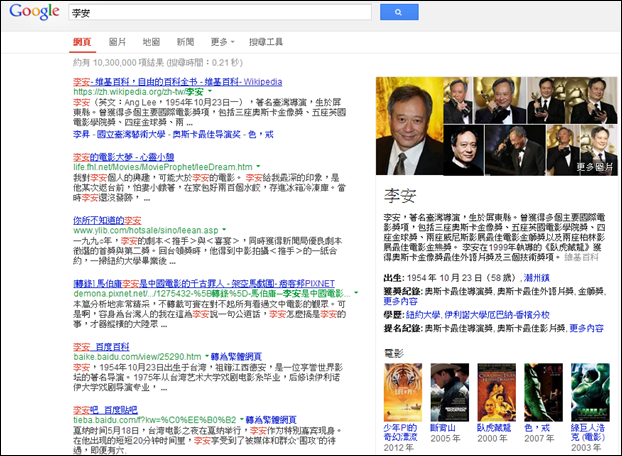Click 更多內容 under 獲獎紀錄
This screenshot has height=456, width=622.
pyautogui.click(x=400, y=301)
